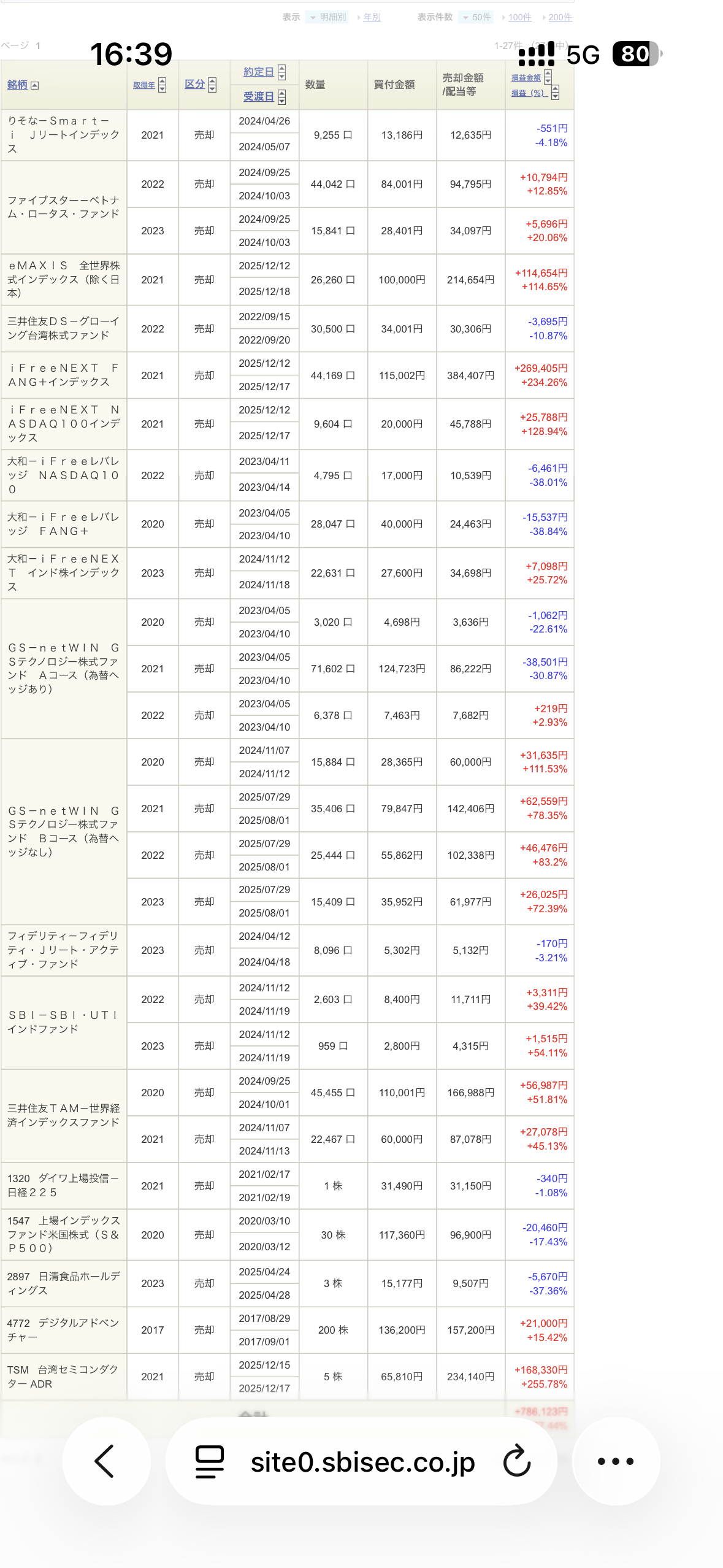This screenshot has height=1568, width=723.
Task: Toggle sort order icon beside 損益(%)
Action: [x=555, y=93]
